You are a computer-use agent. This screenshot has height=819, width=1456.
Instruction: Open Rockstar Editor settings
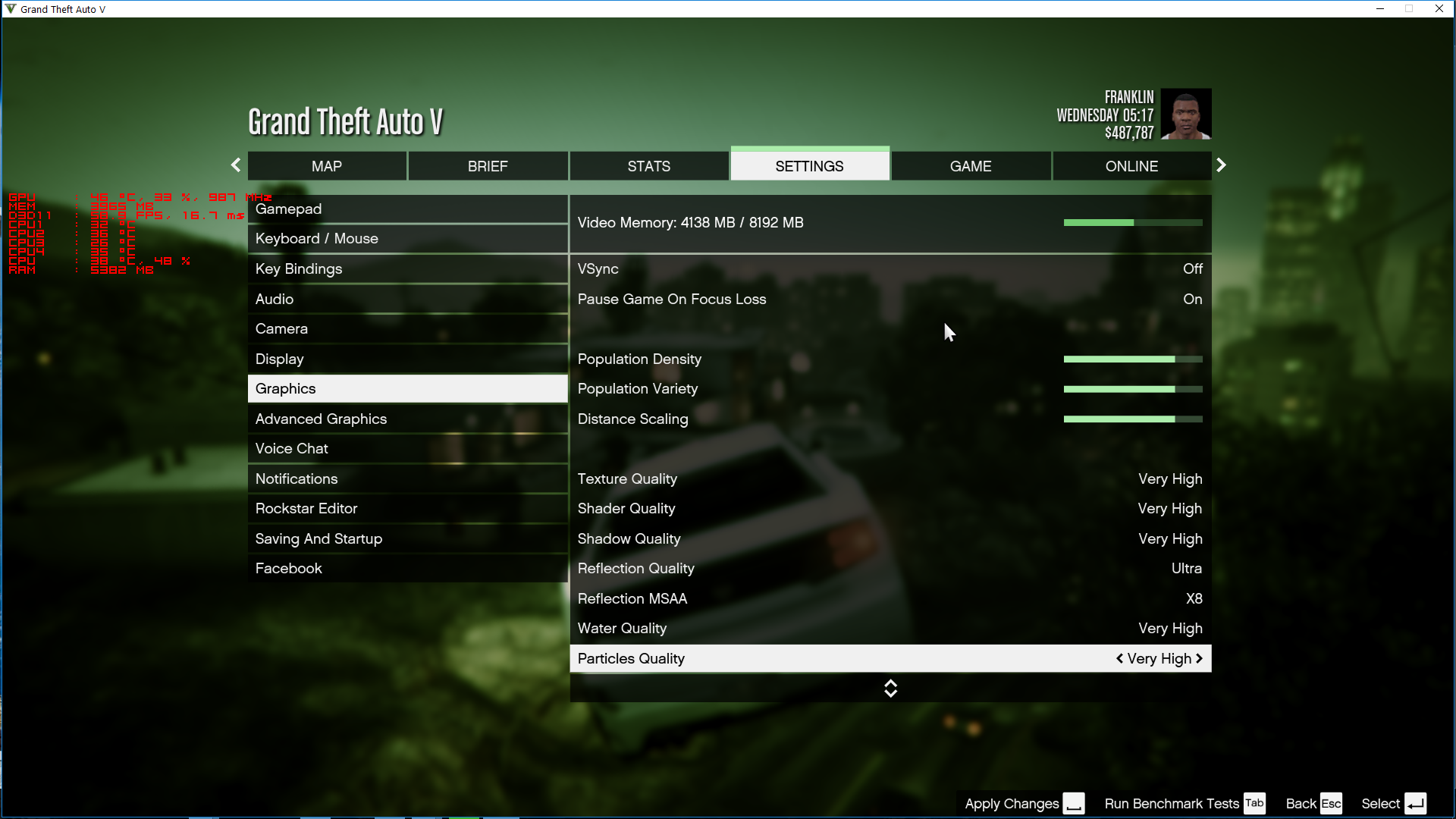(408, 509)
